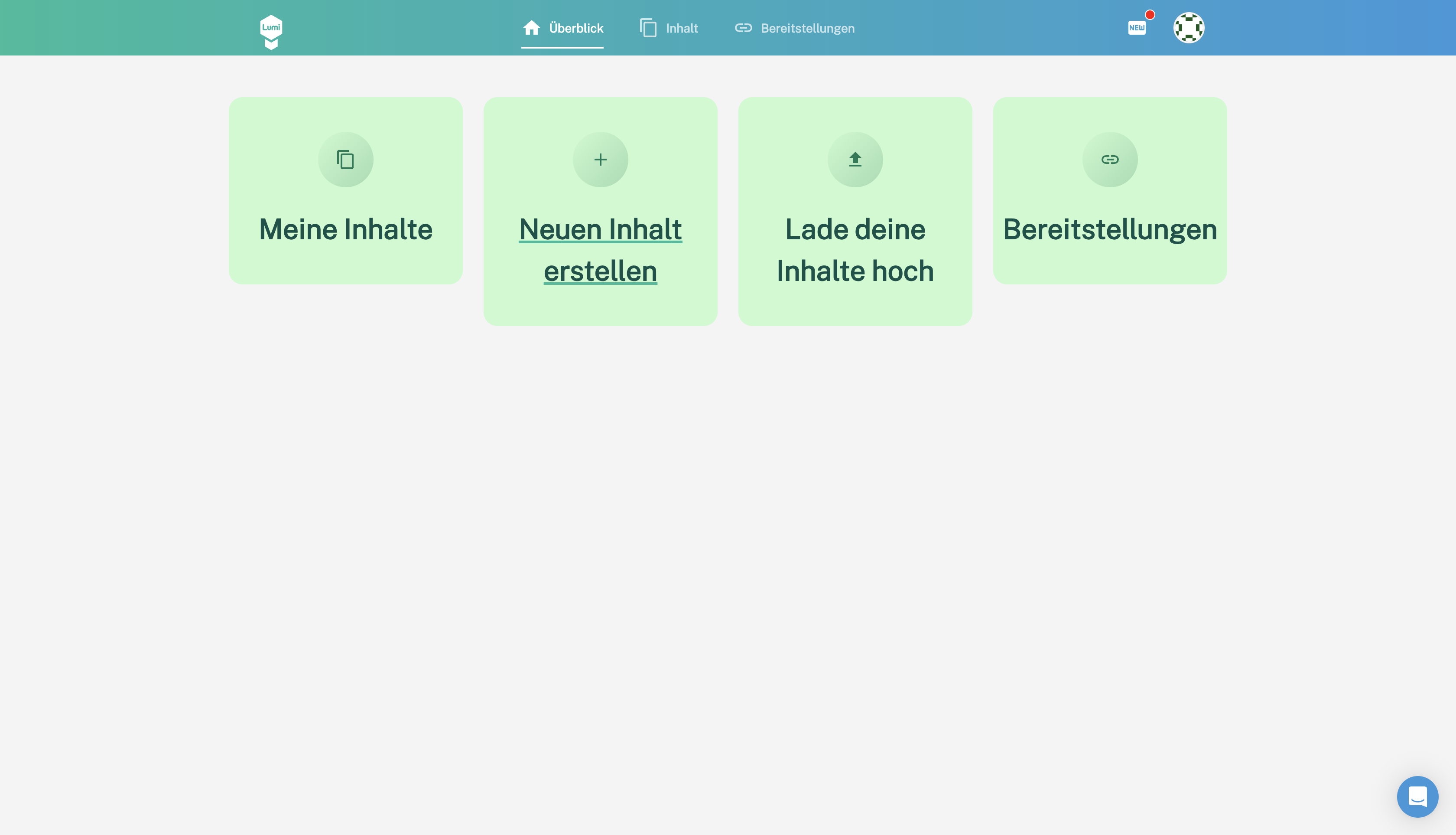The width and height of the screenshot is (1456, 835).
Task: Click the red notification dot
Action: point(1150,15)
